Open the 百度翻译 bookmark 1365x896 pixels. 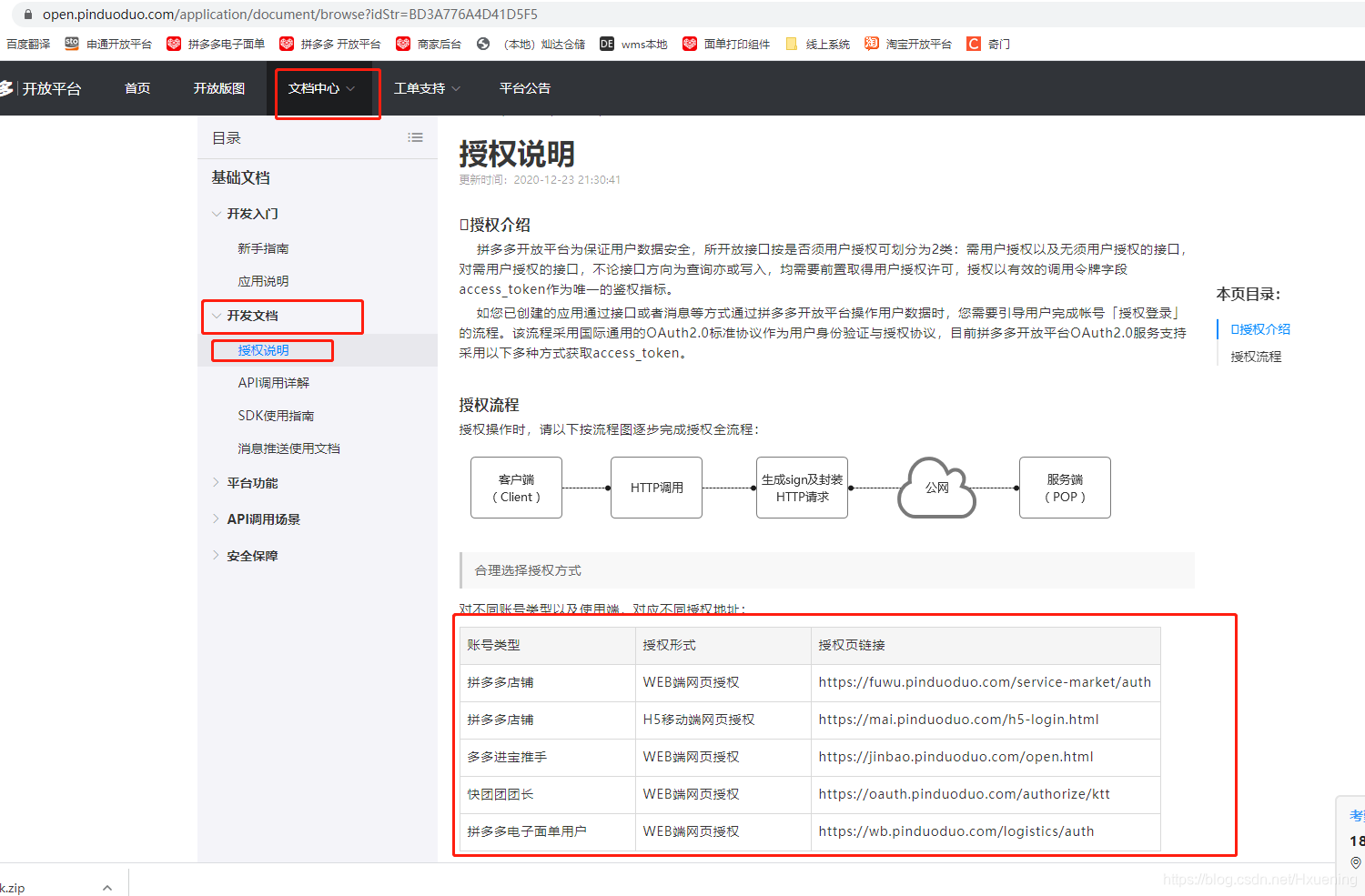pyautogui.click(x=28, y=44)
